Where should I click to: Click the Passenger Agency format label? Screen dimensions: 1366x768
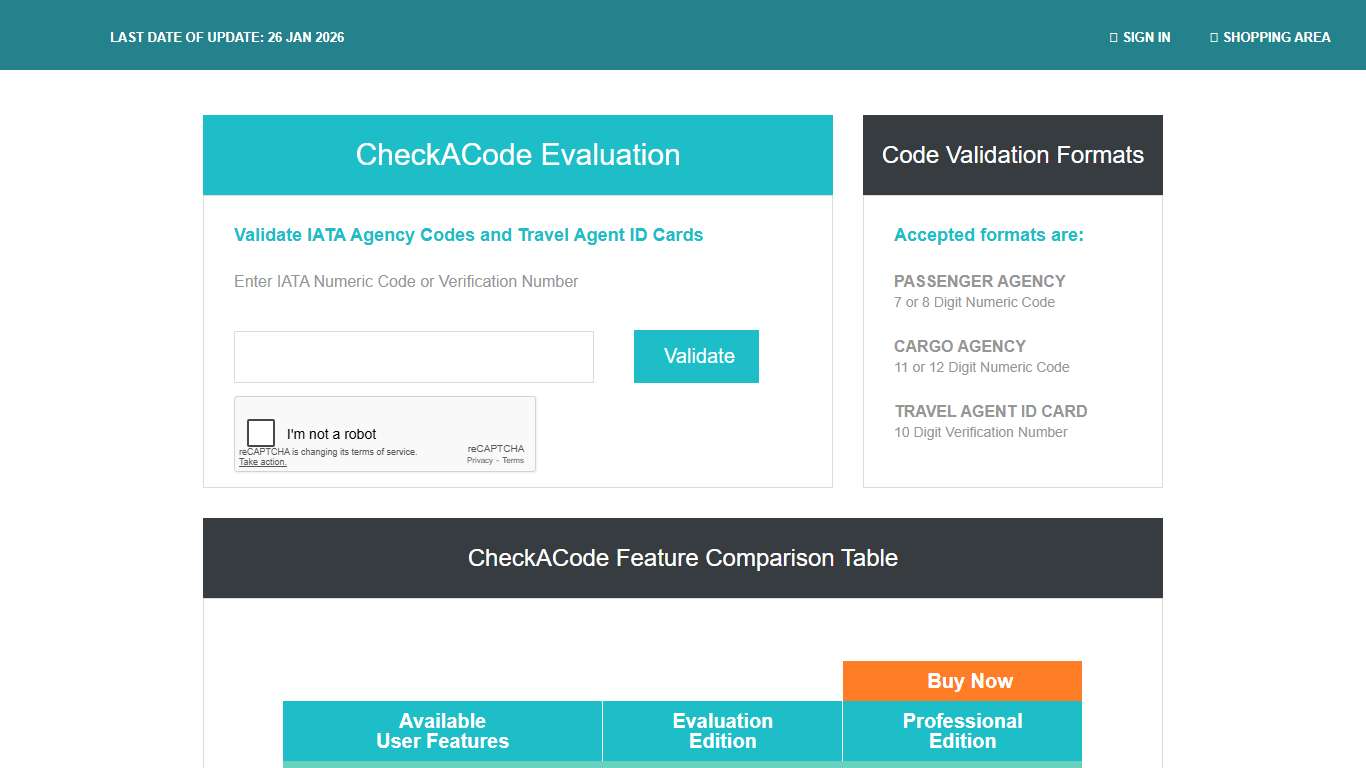pos(979,281)
